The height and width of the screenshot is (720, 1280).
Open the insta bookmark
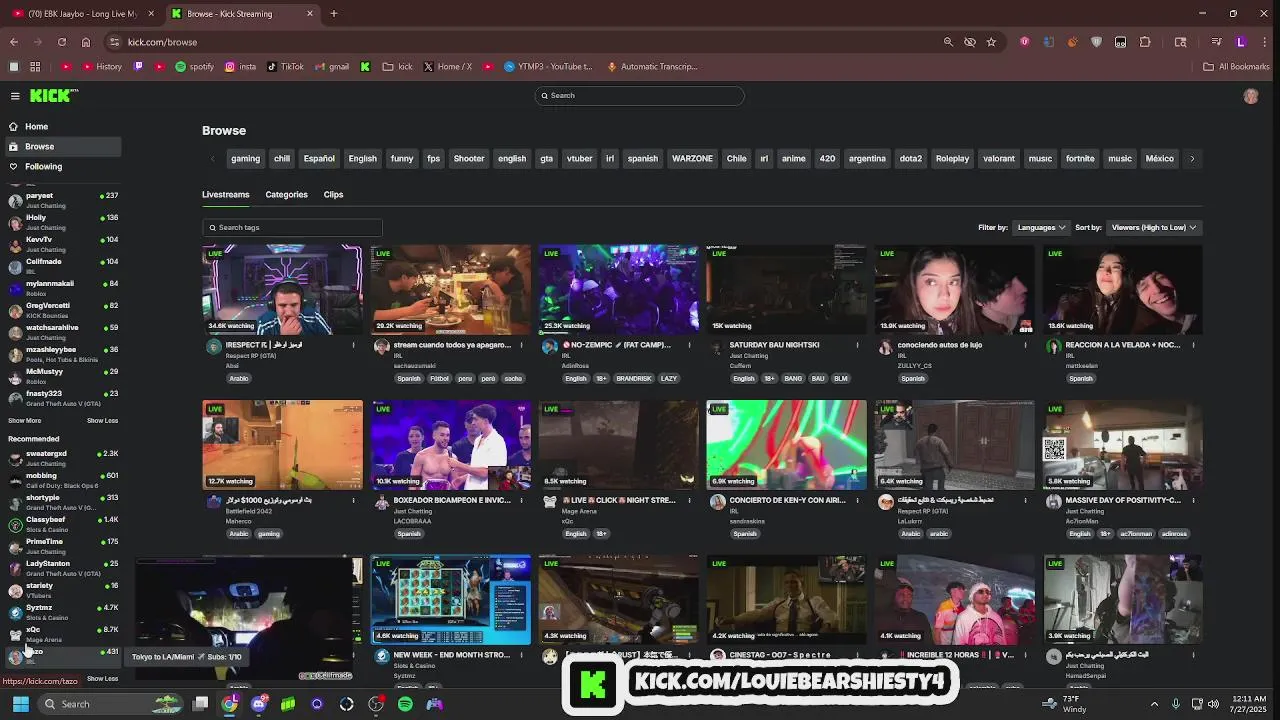click(240, 67)
